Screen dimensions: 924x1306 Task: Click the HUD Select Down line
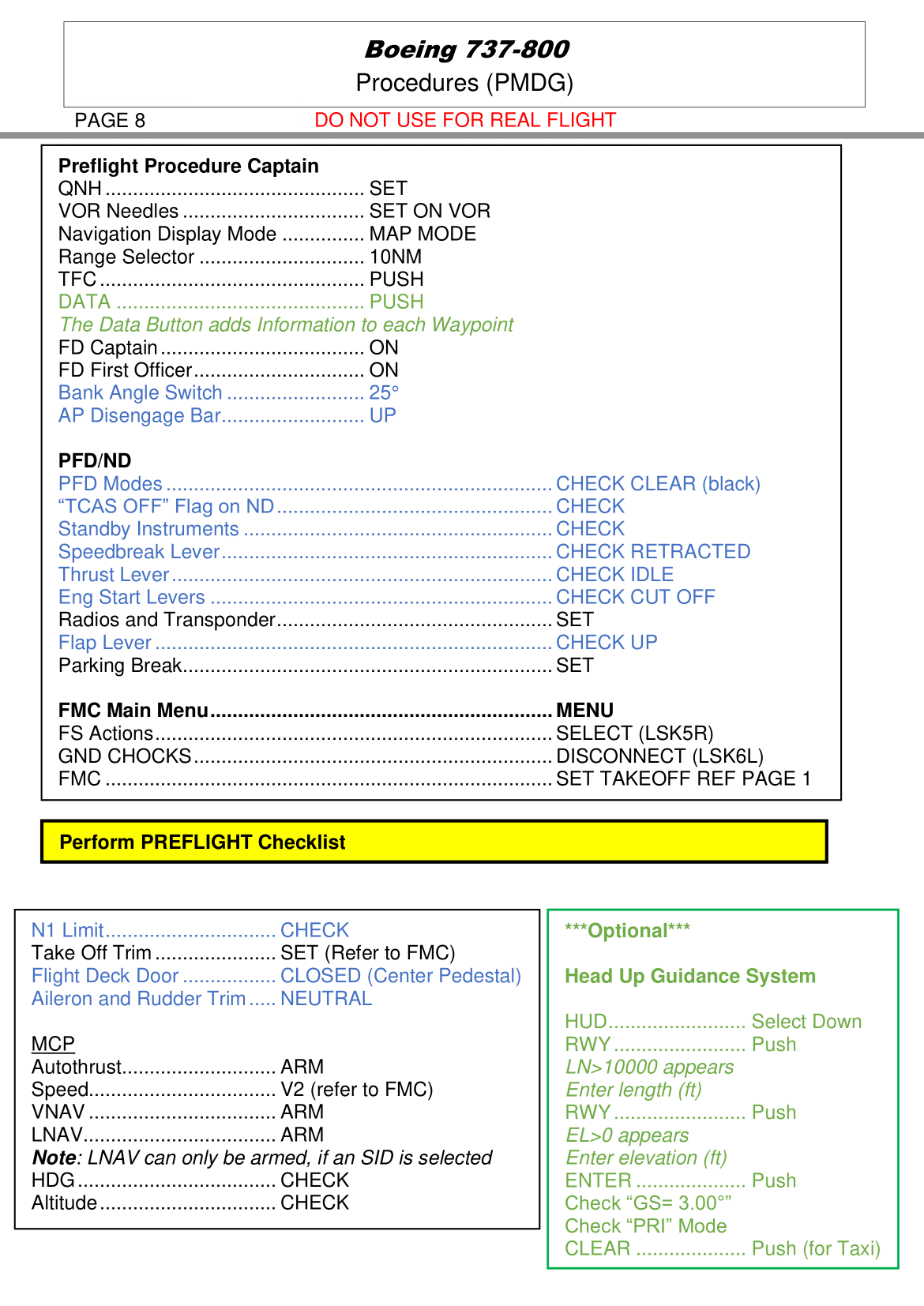click(713, 1022)
